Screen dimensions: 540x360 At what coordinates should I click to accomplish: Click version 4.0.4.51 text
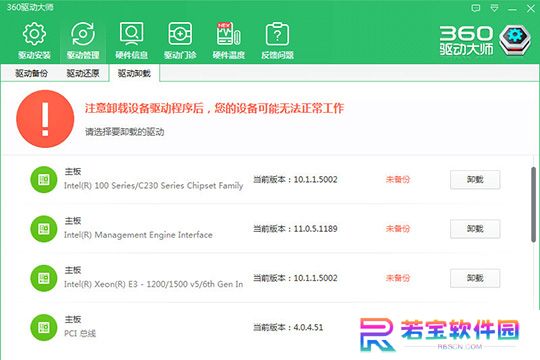pyautogui.click(x=308, y=327)
